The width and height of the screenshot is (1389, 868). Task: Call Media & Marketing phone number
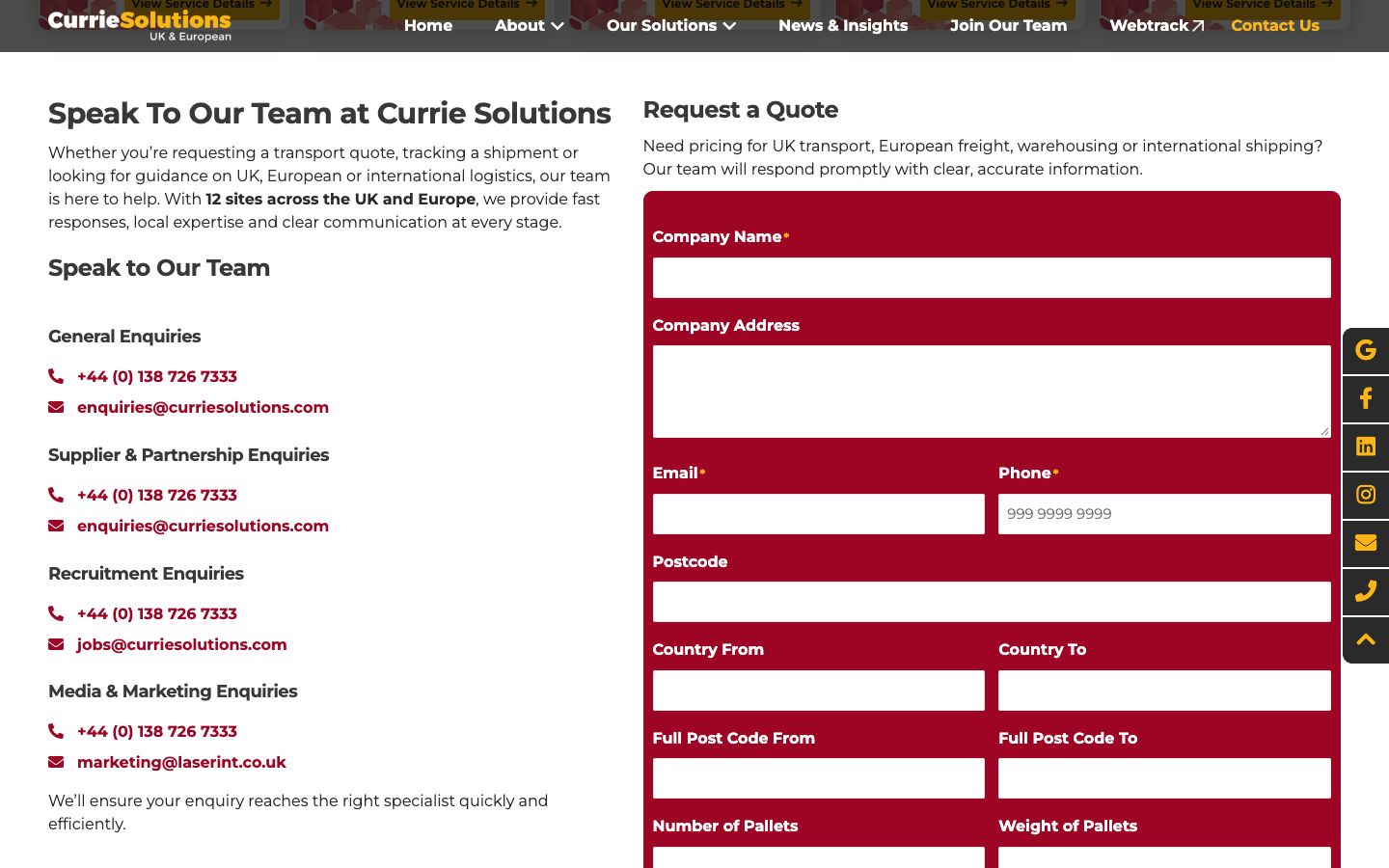tap(157, 731)
